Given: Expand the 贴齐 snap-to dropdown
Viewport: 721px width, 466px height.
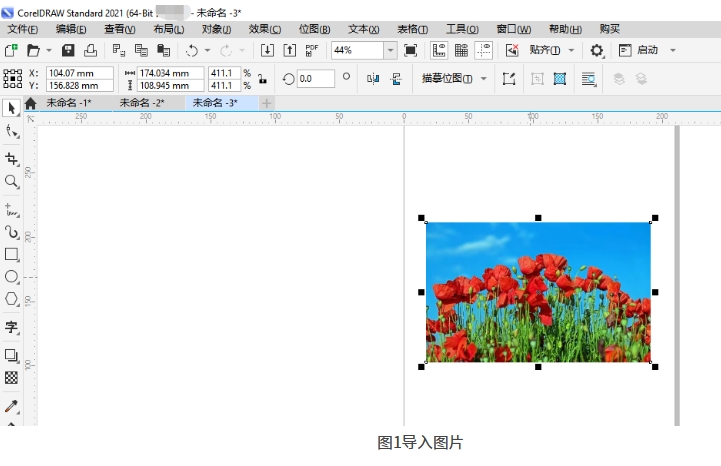Looking at the screenshot, I should (571, 50).
